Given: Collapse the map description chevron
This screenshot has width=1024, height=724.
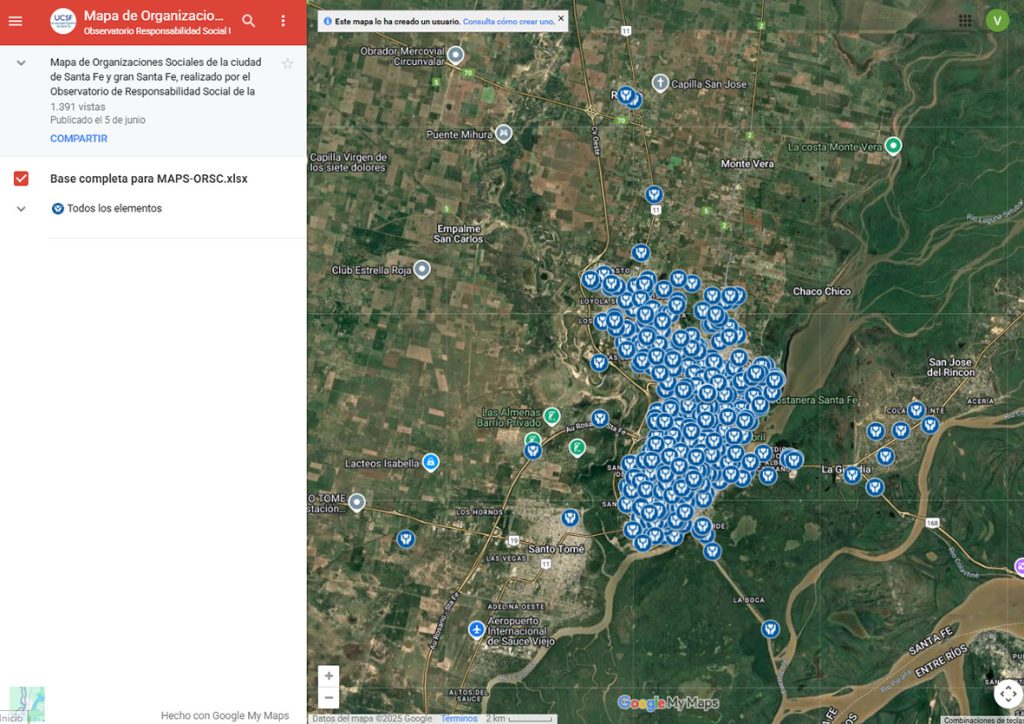Looking at the screenshot, I should click(x=21, y=63).
